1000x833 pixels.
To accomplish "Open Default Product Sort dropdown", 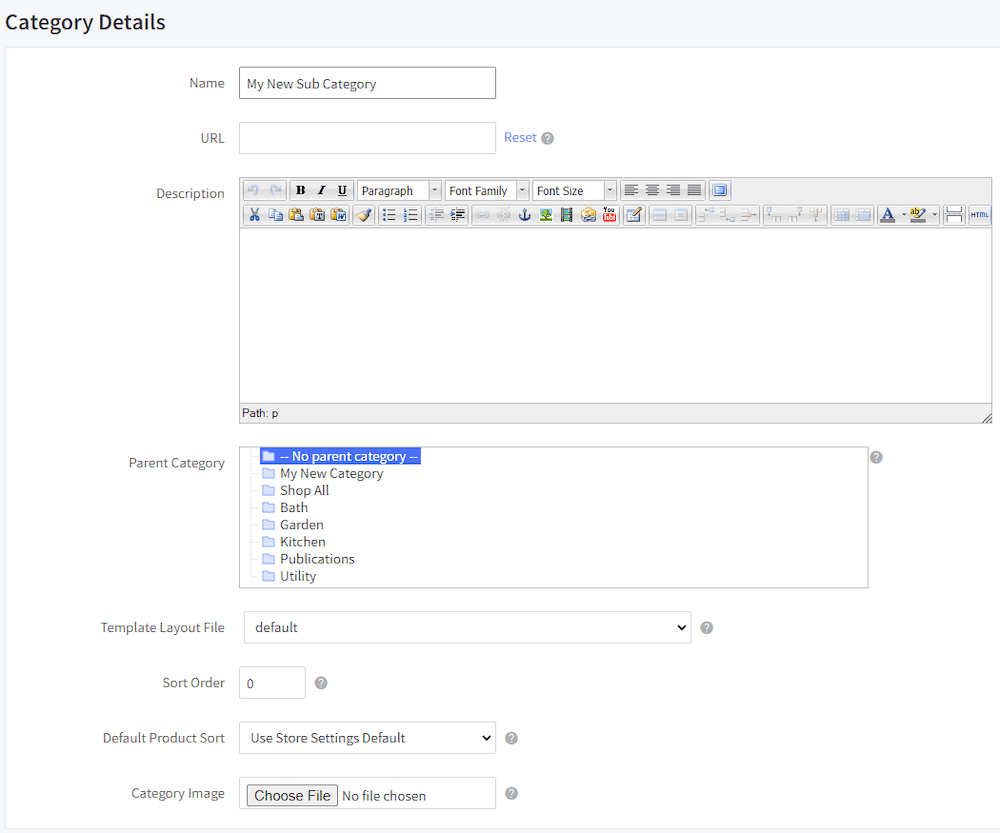I will [367, 738].
